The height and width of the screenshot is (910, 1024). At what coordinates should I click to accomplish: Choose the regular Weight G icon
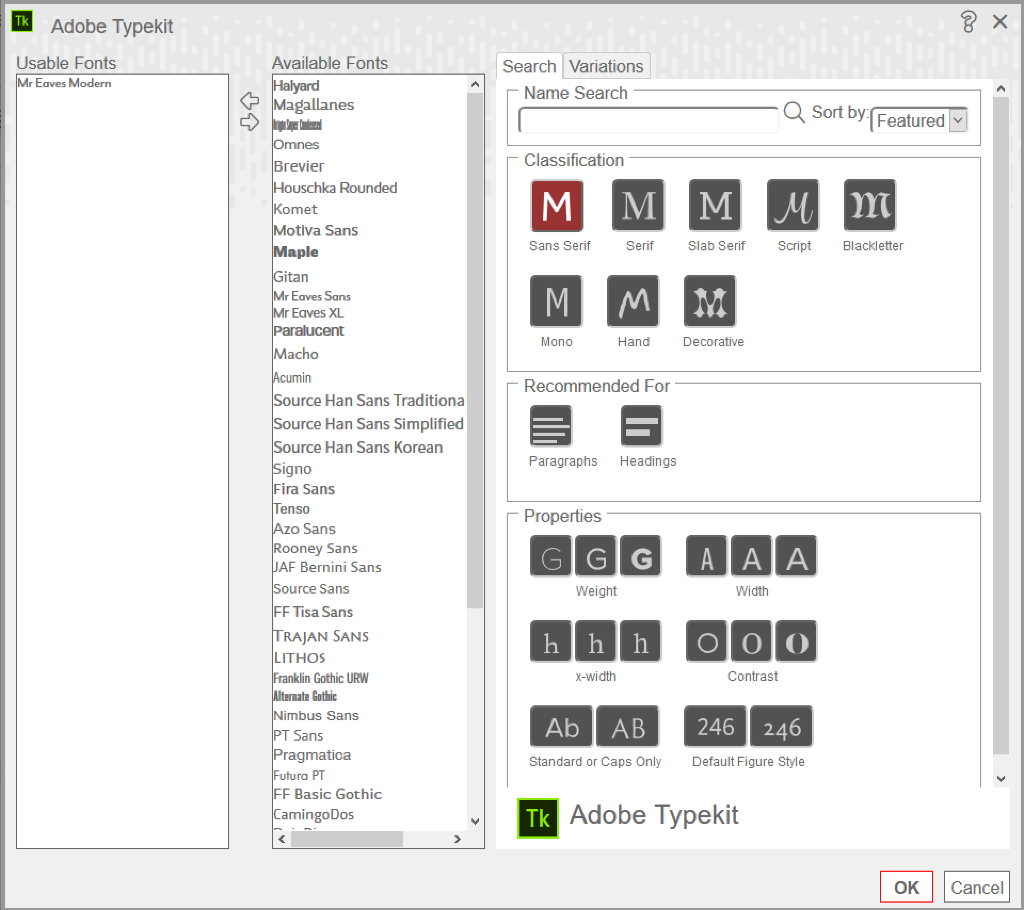(x=596, y=556)
